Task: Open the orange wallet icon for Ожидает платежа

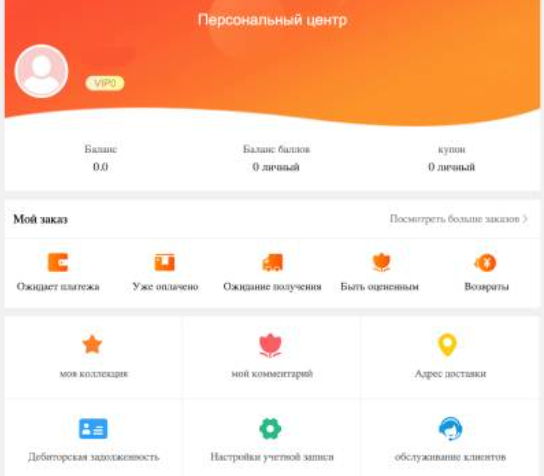Action: [x=58, y=262]
